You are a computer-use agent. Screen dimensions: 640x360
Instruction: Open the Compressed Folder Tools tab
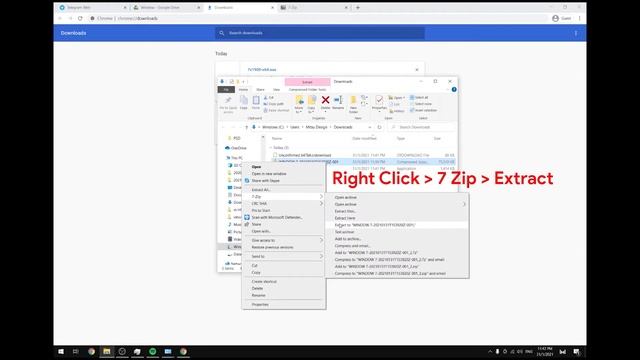307,89
